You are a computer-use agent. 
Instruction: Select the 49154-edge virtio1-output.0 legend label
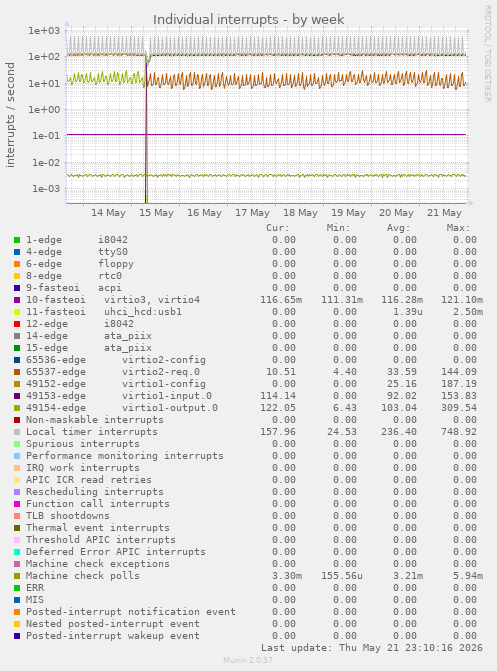click(122, 408)
